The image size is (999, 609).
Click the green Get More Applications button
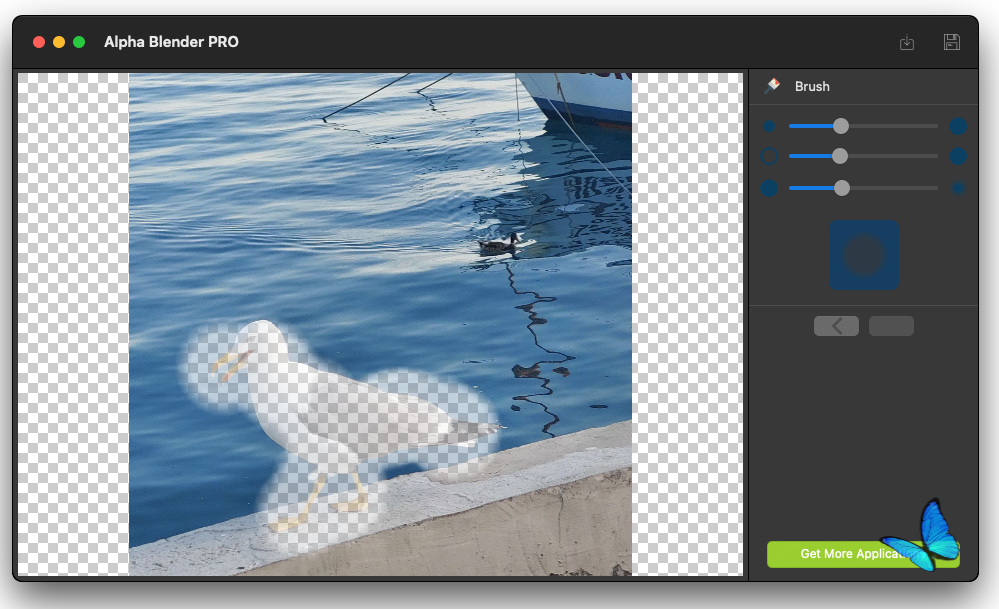point(863,554)
